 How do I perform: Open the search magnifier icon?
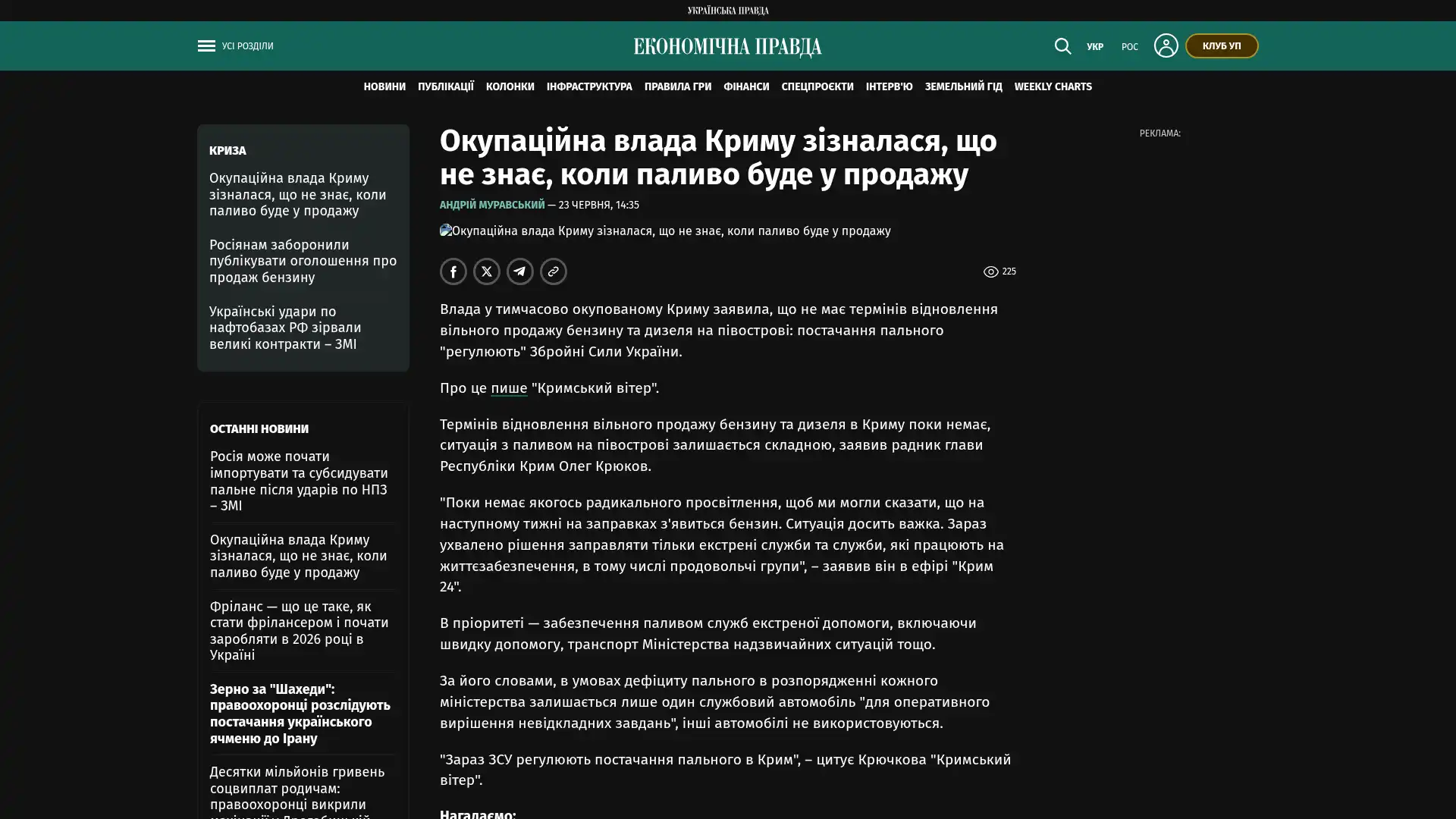pos(1062,46)
